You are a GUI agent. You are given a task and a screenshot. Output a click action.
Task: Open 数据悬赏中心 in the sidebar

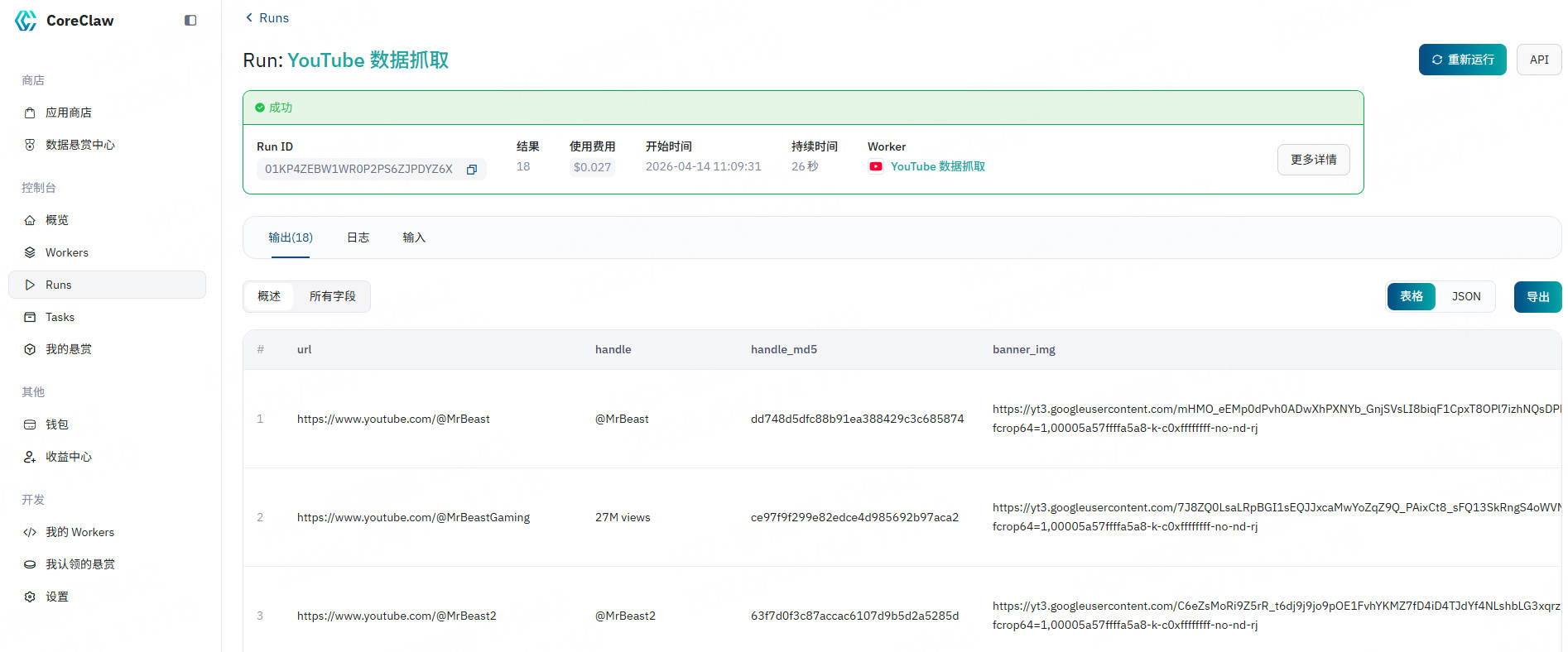79,145
